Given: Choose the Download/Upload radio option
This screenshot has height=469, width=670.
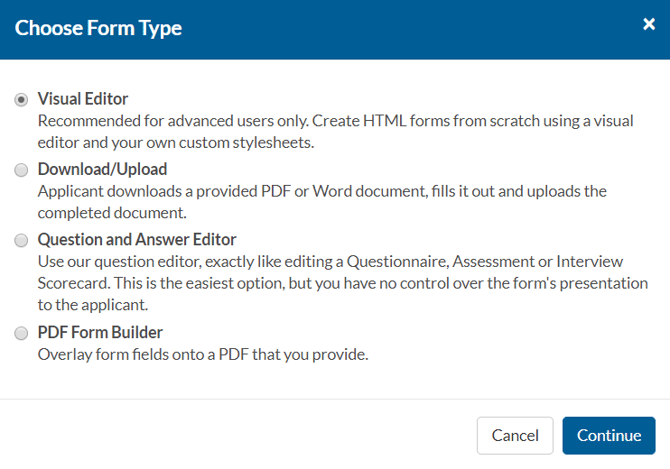Looking at the screenshot, I should point(21,170).
